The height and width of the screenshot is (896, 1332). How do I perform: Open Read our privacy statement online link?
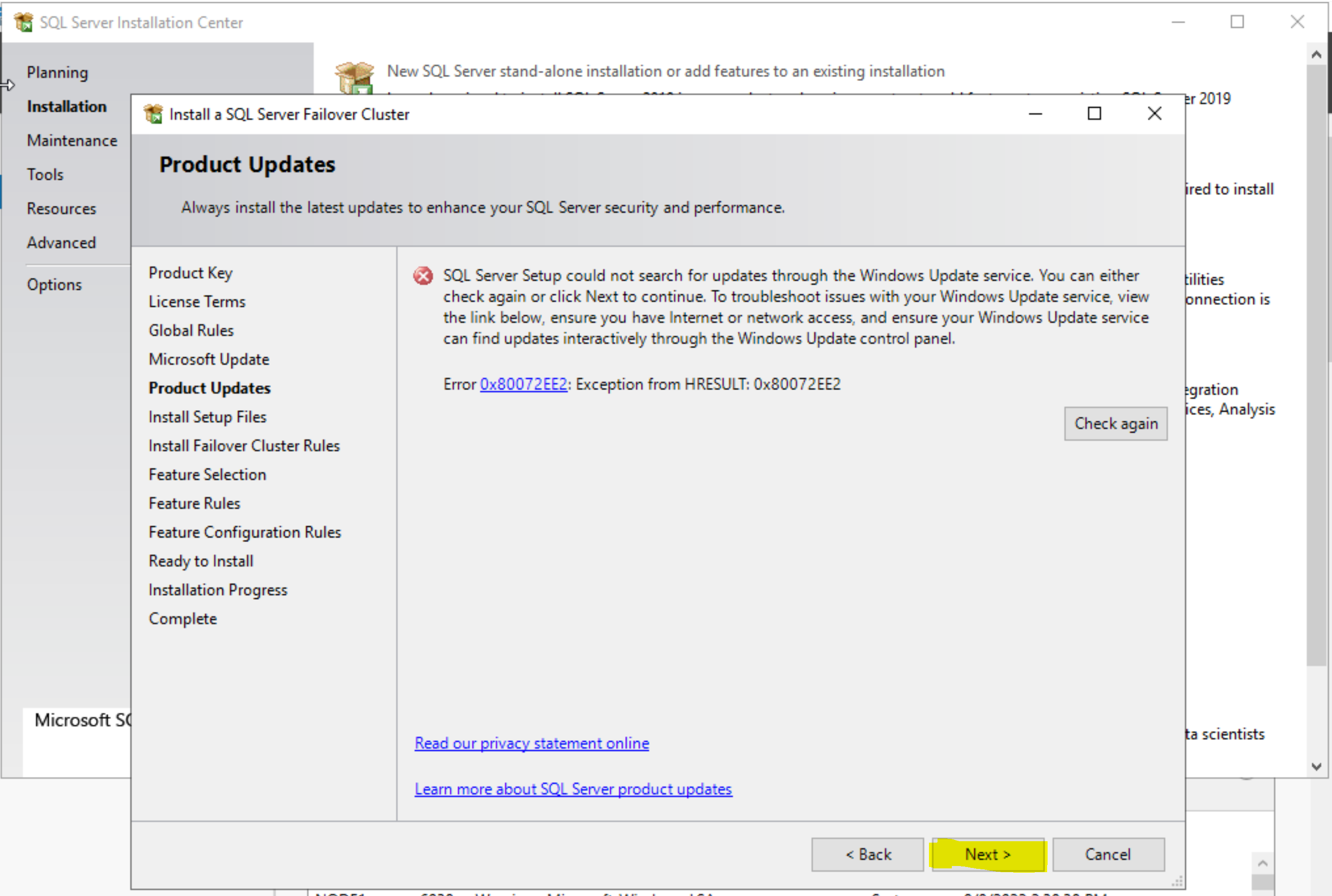pyautogui.click(x=532, y=743)
